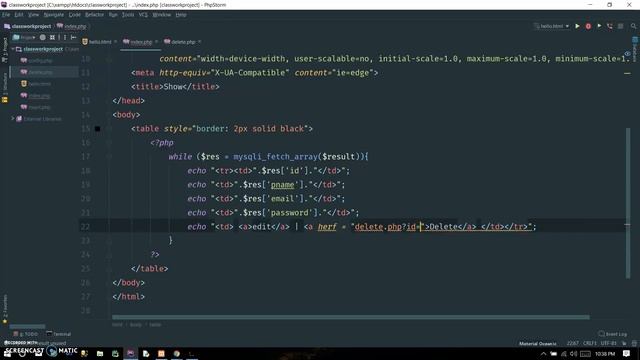
Task: Click the volume icon in system tray
Action: click(573, 353)
